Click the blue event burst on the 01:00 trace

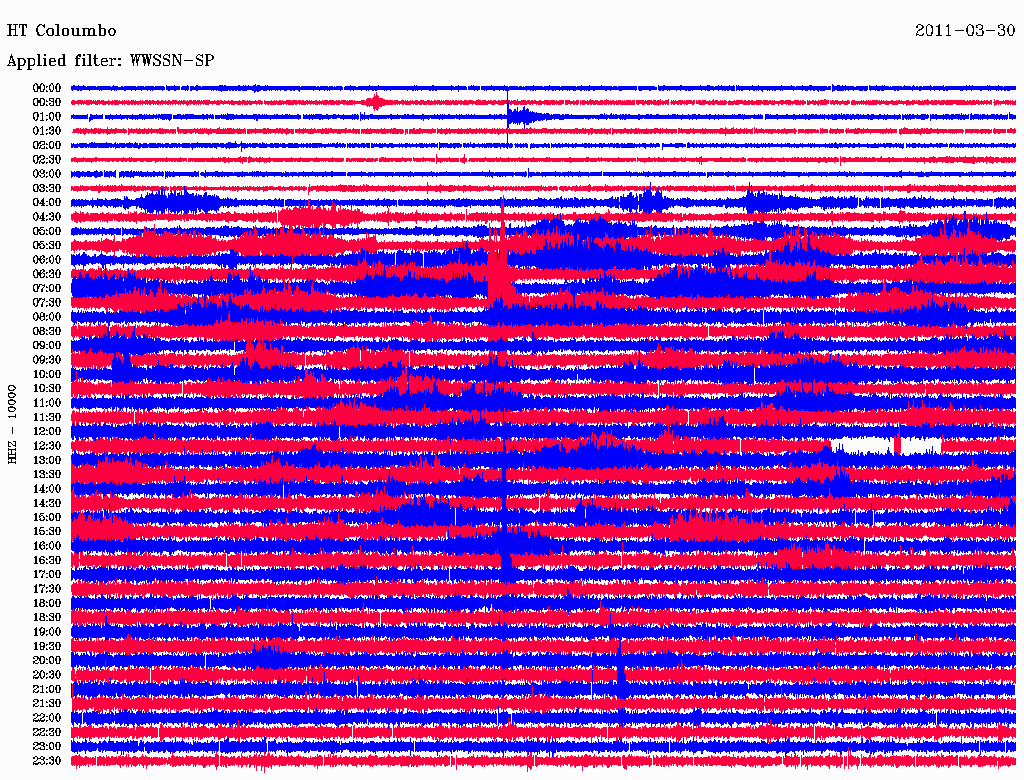[x=528, y=117]
